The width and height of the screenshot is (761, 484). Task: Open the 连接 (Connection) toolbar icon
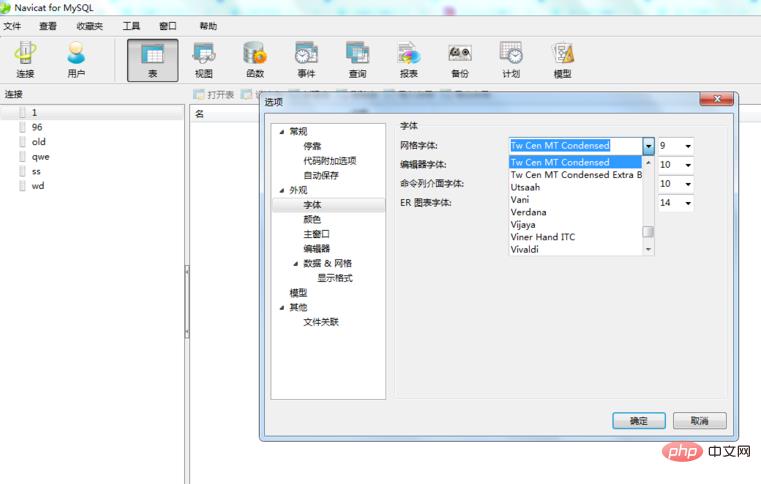(25, 60)
